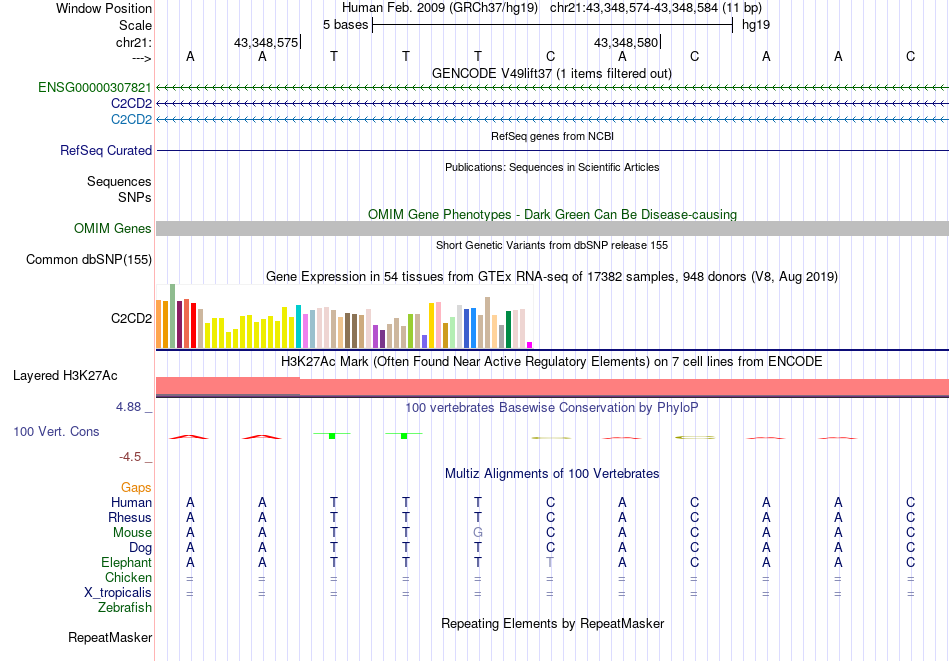
Task: Click 100 vertebrates Basewise Conservation title
Action: coord(552,408)
